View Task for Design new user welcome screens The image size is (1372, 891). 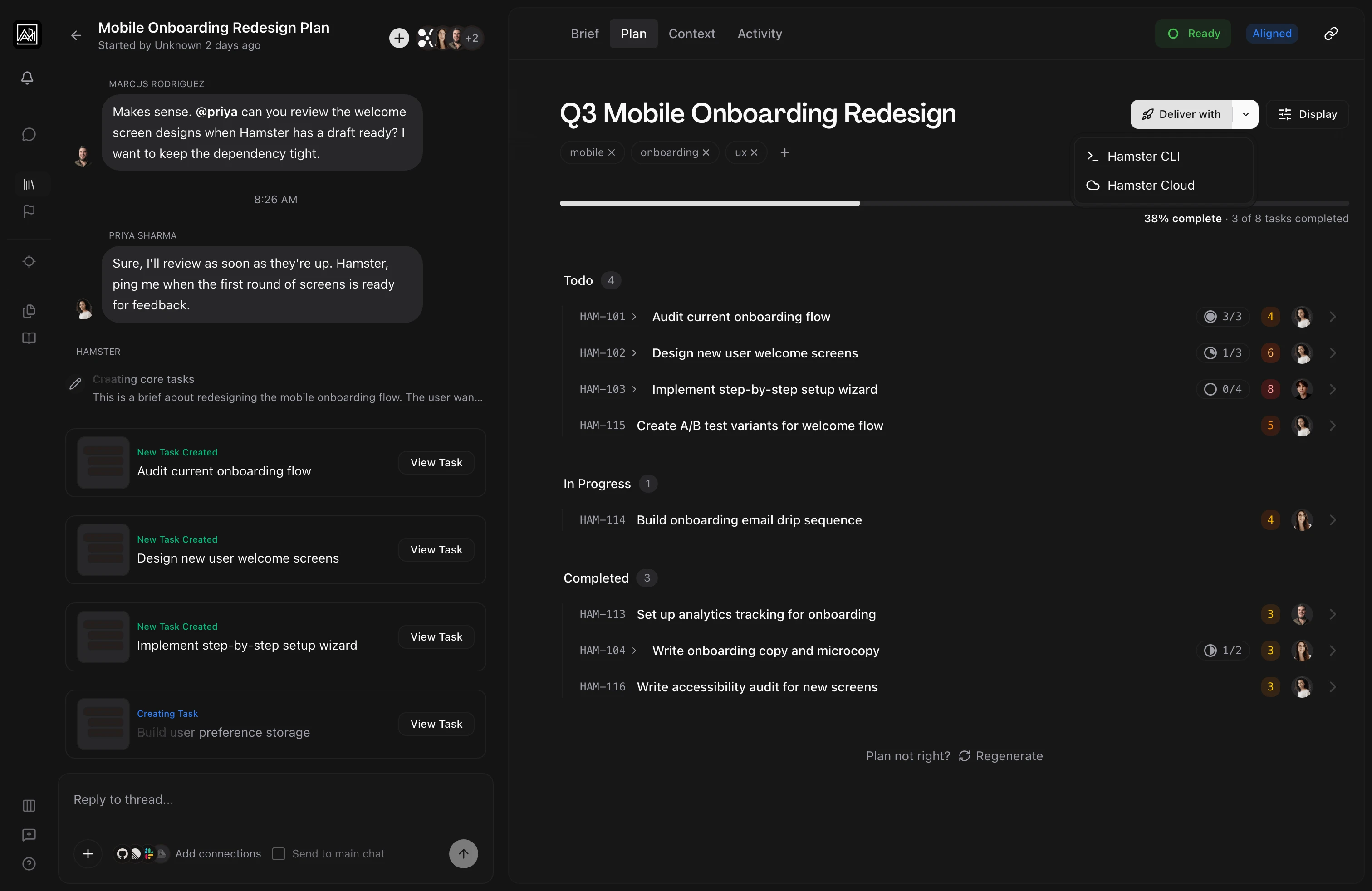pyautogui.click(x=436, y=549)
